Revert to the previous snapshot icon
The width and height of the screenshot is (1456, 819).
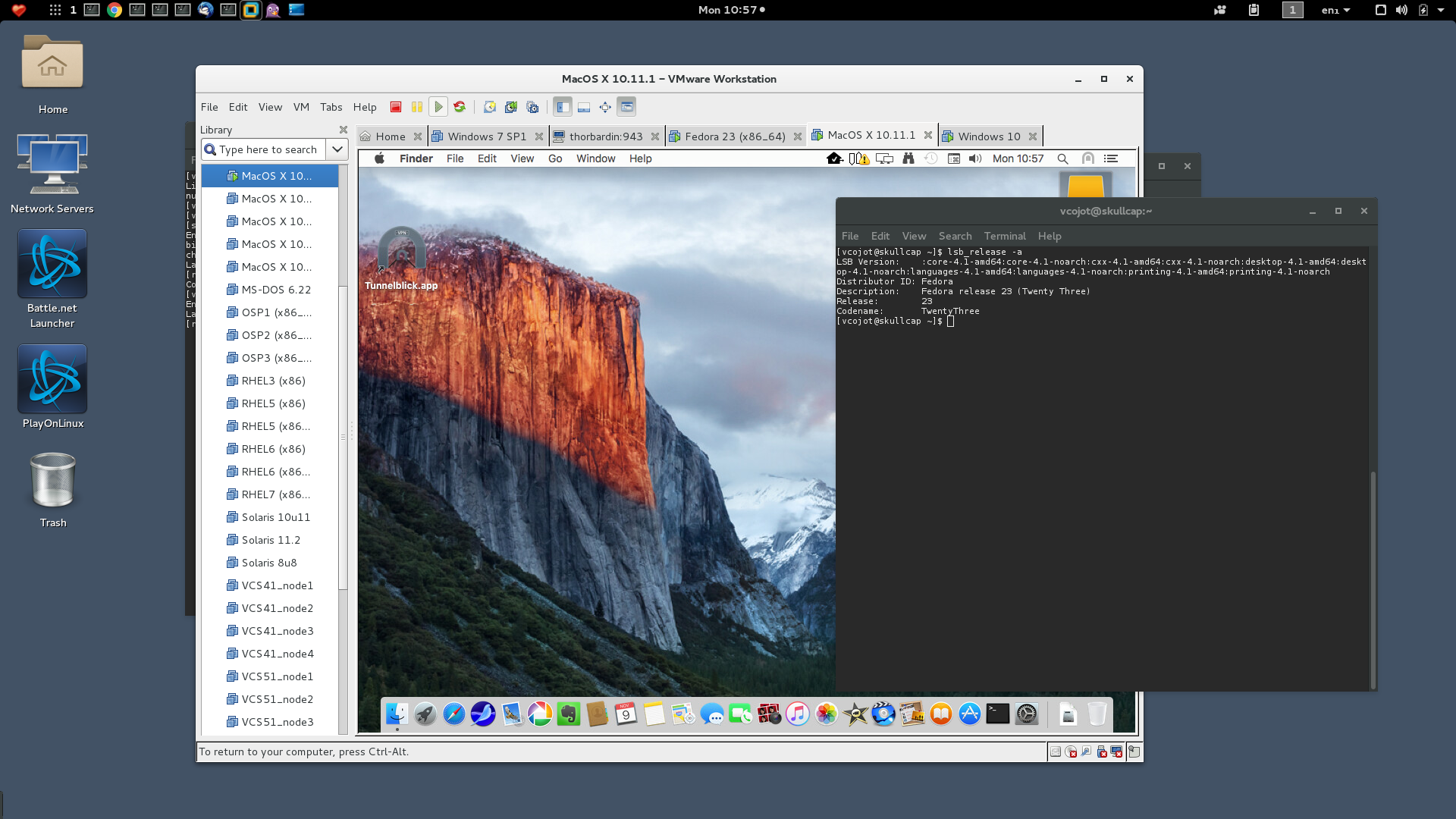tap(511, 107)
